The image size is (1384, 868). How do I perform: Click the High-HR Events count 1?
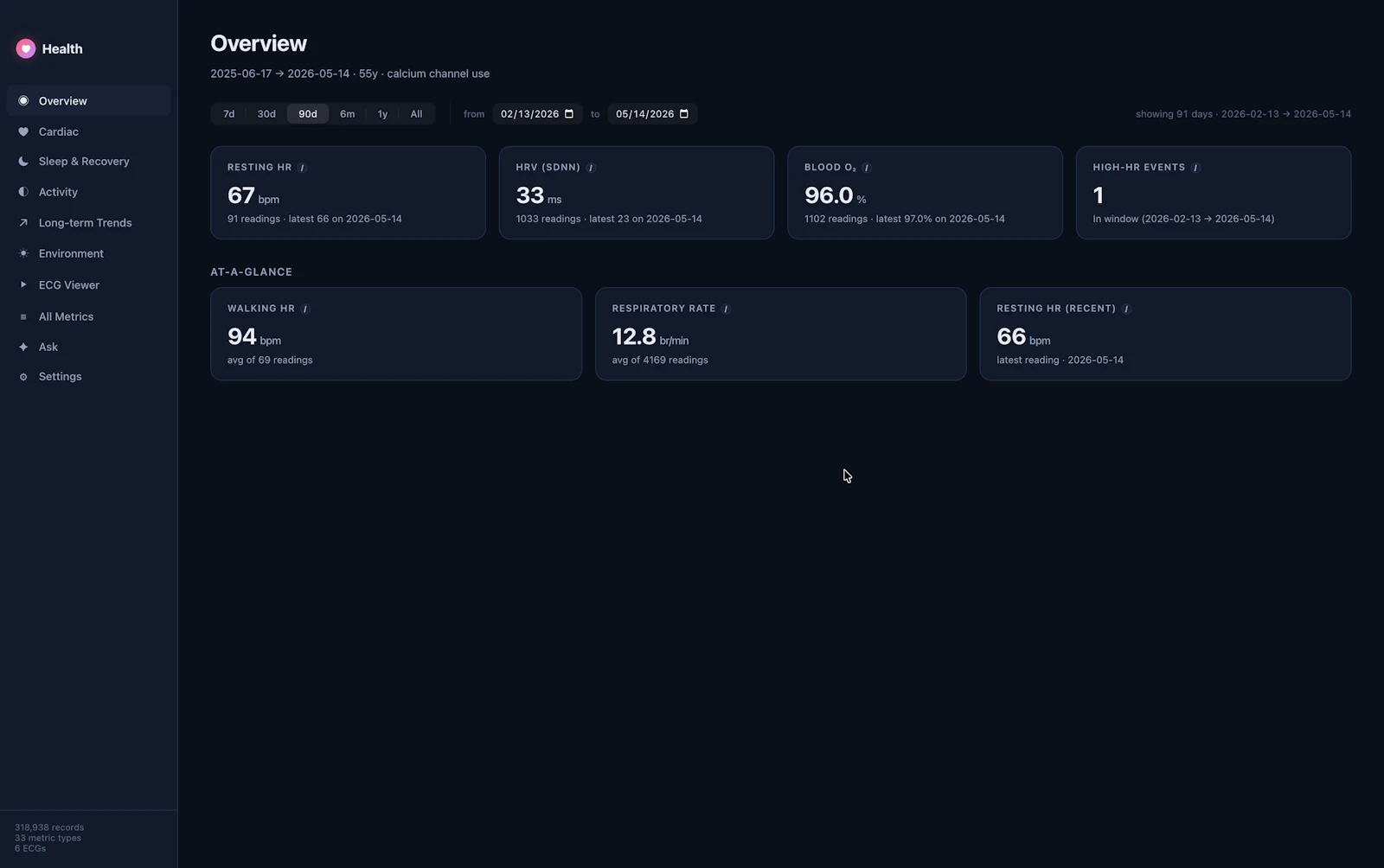[1098, 196]
